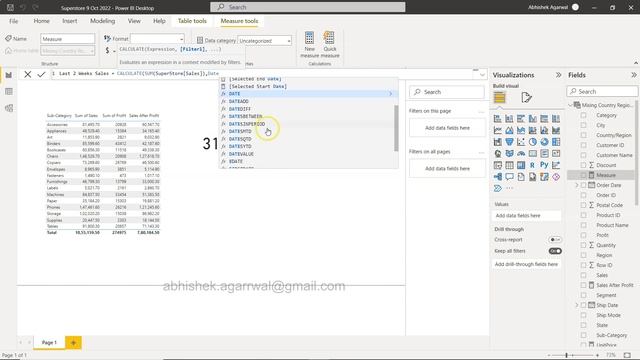Switch to the Table tools tab
The image size is (640, 360).
tap(192, 21)
